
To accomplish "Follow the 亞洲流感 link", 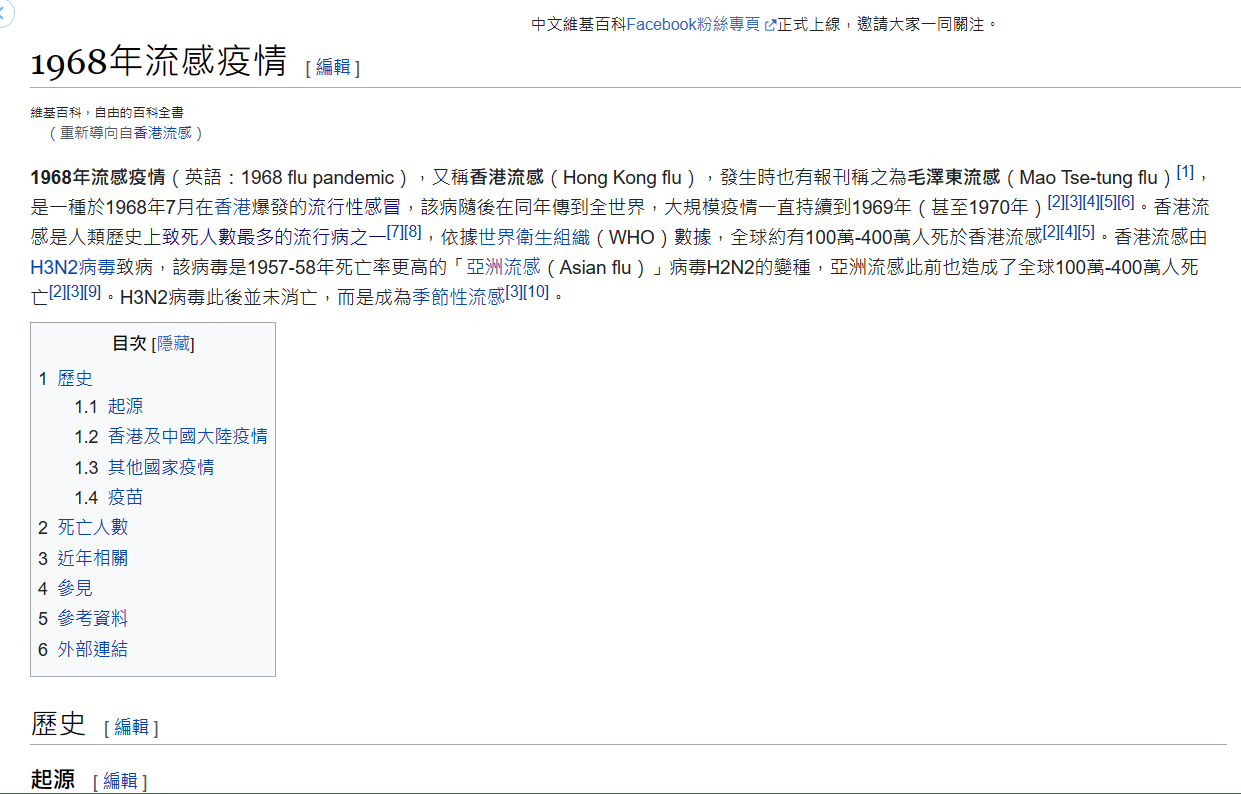I will 503,267.
